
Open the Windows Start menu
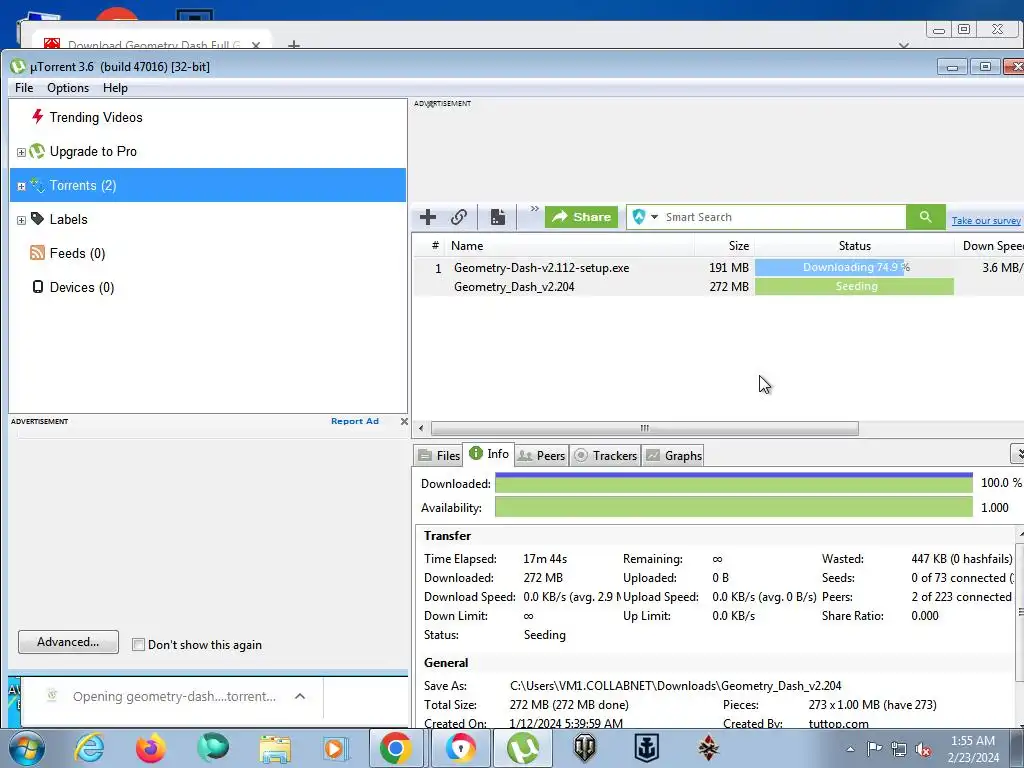pos(26,748)
